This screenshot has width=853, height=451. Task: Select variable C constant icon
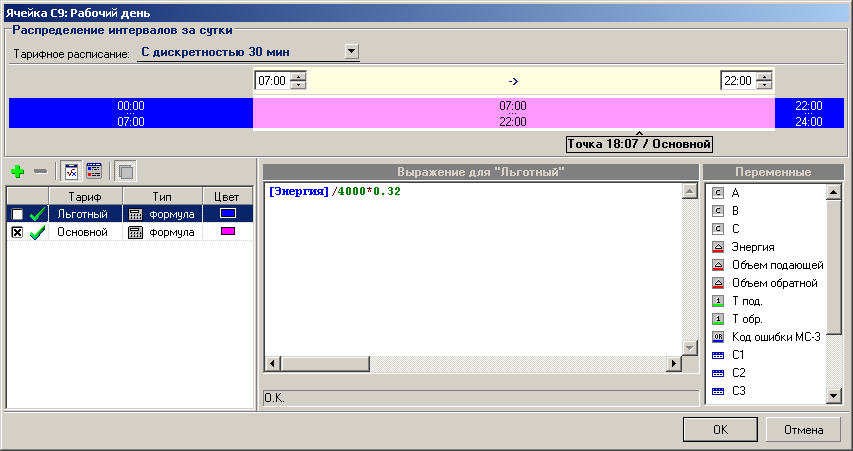click(x=718, y=229)
